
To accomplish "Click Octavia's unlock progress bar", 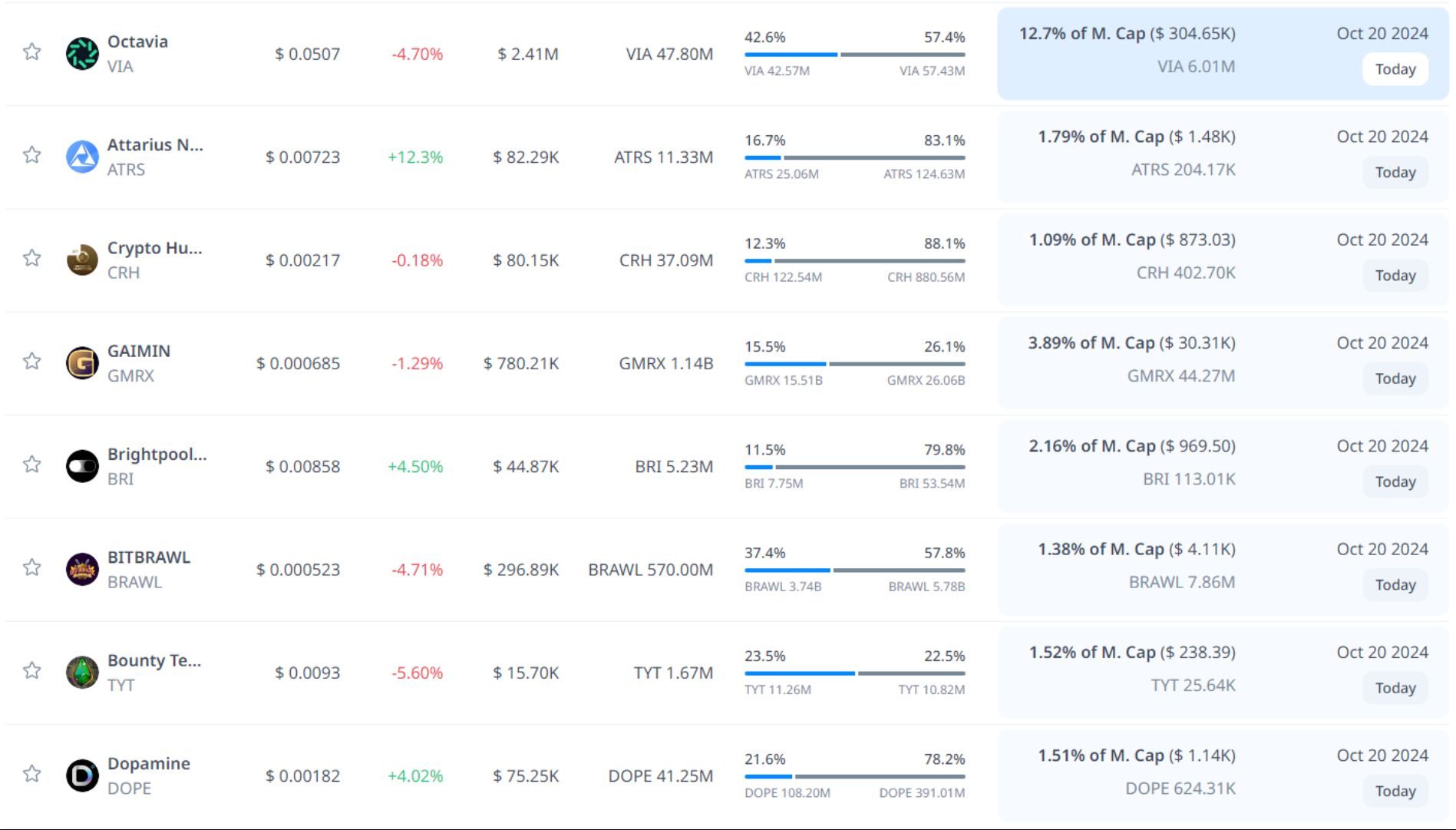I will coord(854,55).
